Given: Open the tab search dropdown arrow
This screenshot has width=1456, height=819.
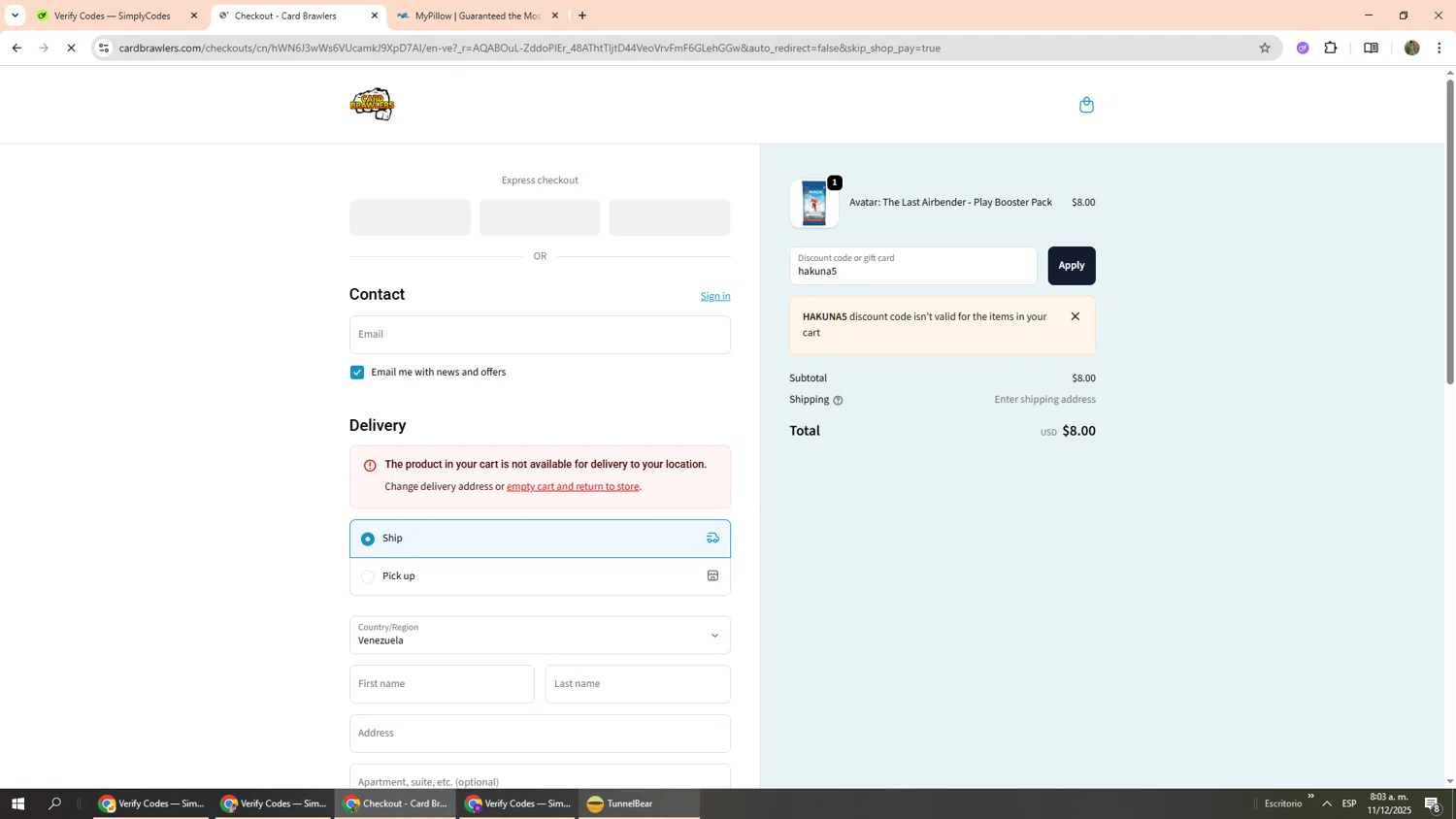Looking at the screenshot, I should (15, 16).
